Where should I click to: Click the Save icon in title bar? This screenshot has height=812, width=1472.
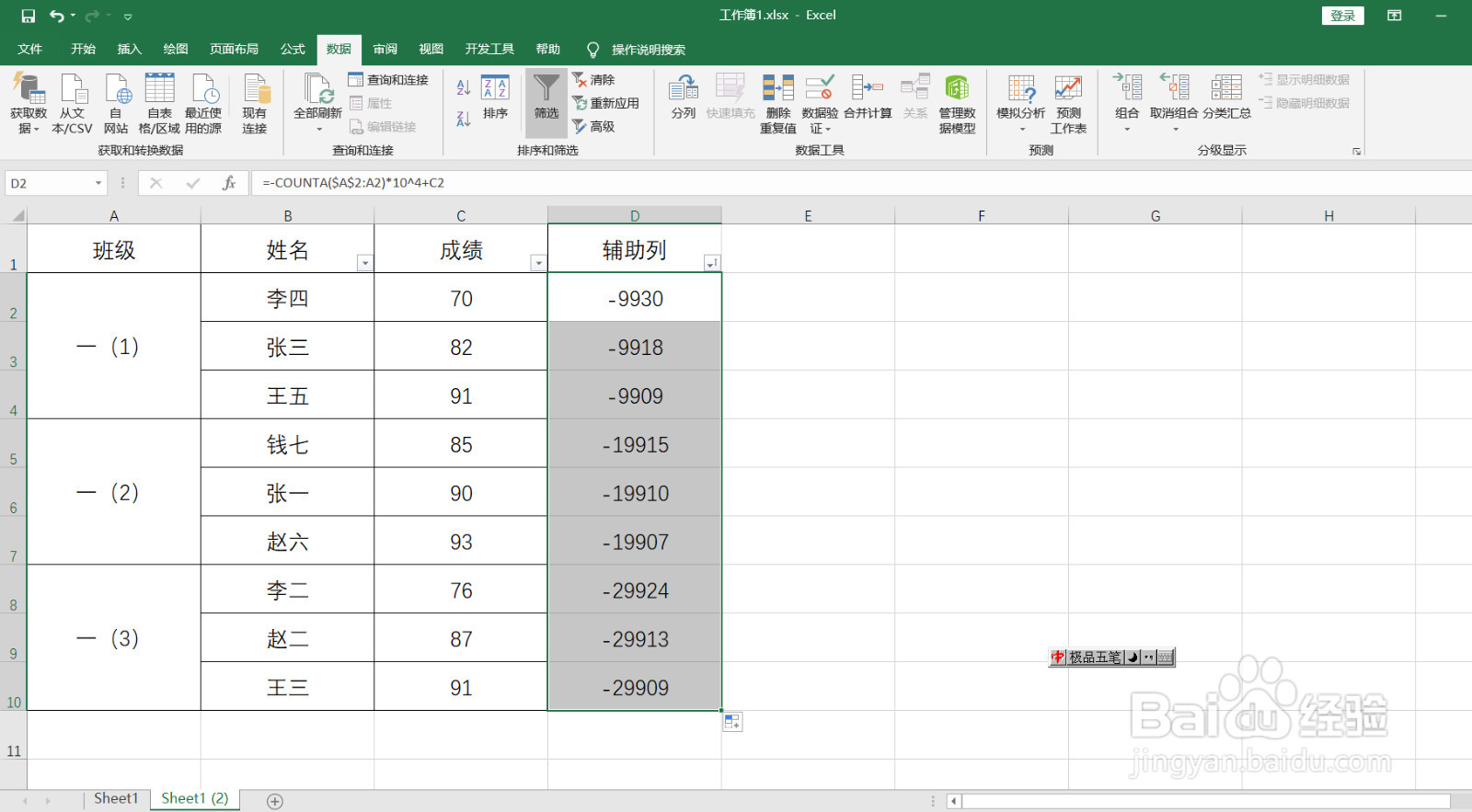(28, 16)
